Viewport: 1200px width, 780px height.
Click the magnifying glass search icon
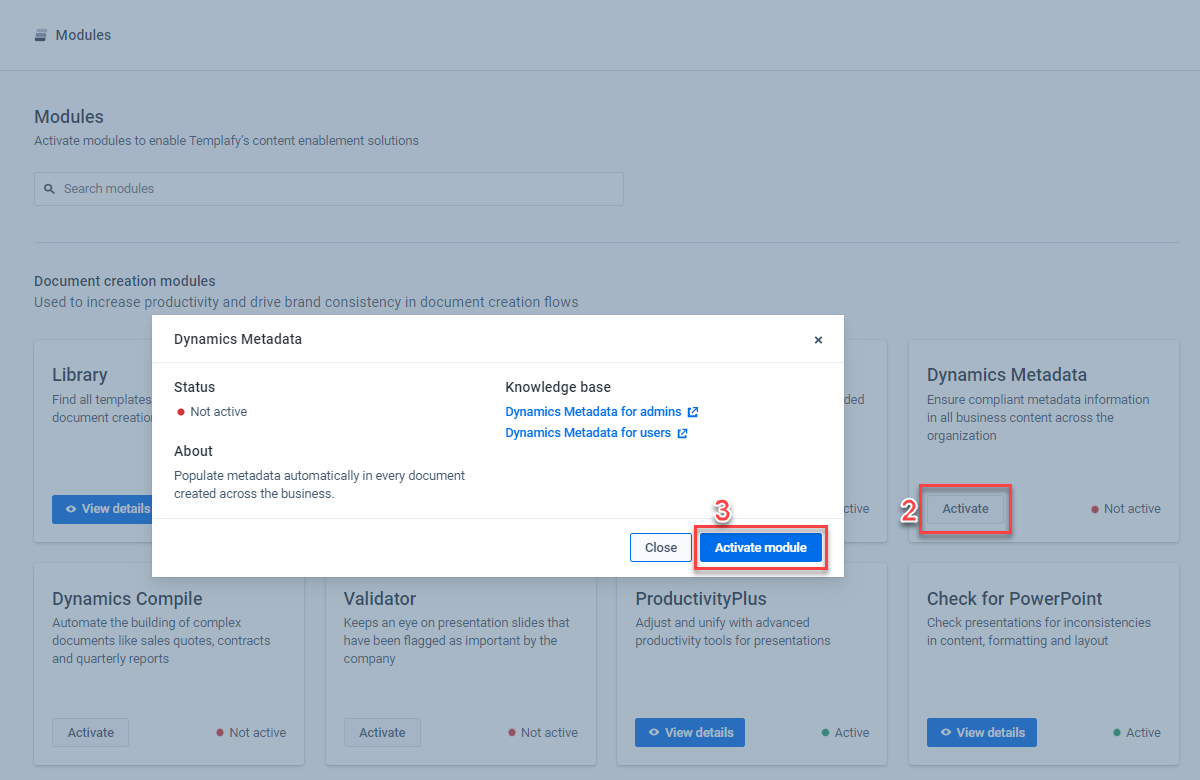(x=49, y=189)
